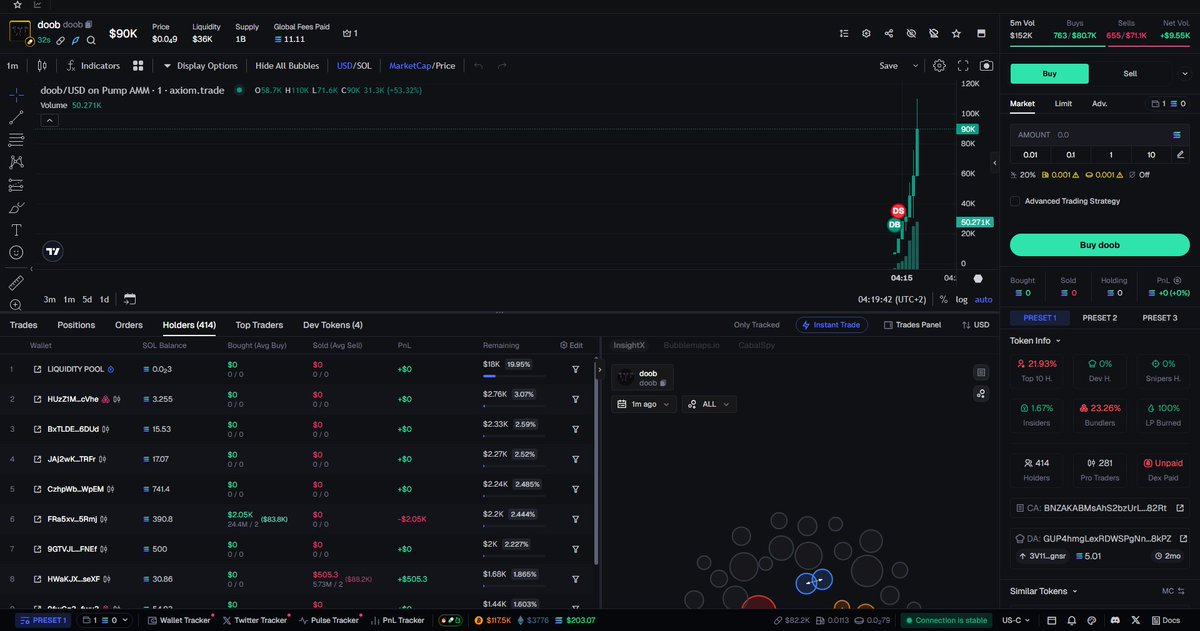Select the zoom-in magnifier tool
Viewport: 1200px width, 631px height.
(16, 305)
